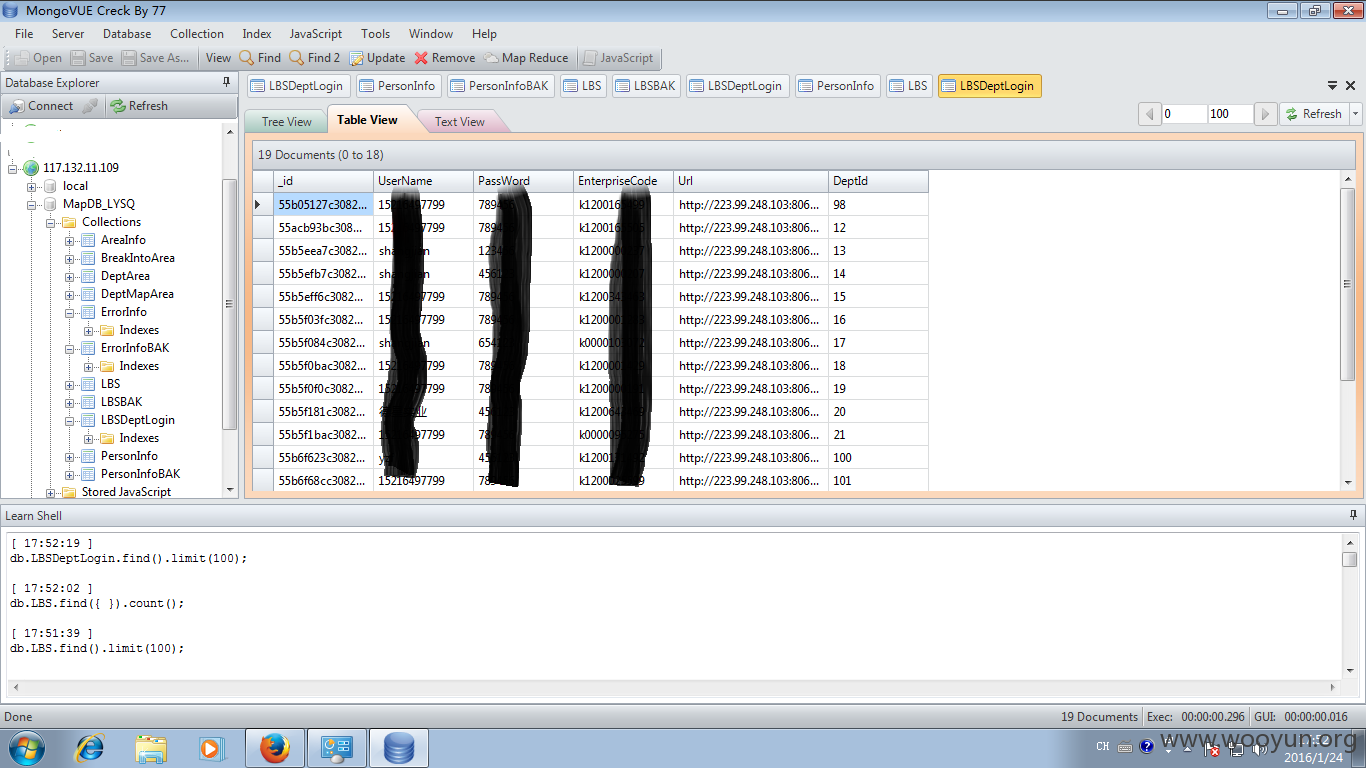The image size is (1366, 768).
Task: Refresh the Database Explorer tree
Action: 139,106
